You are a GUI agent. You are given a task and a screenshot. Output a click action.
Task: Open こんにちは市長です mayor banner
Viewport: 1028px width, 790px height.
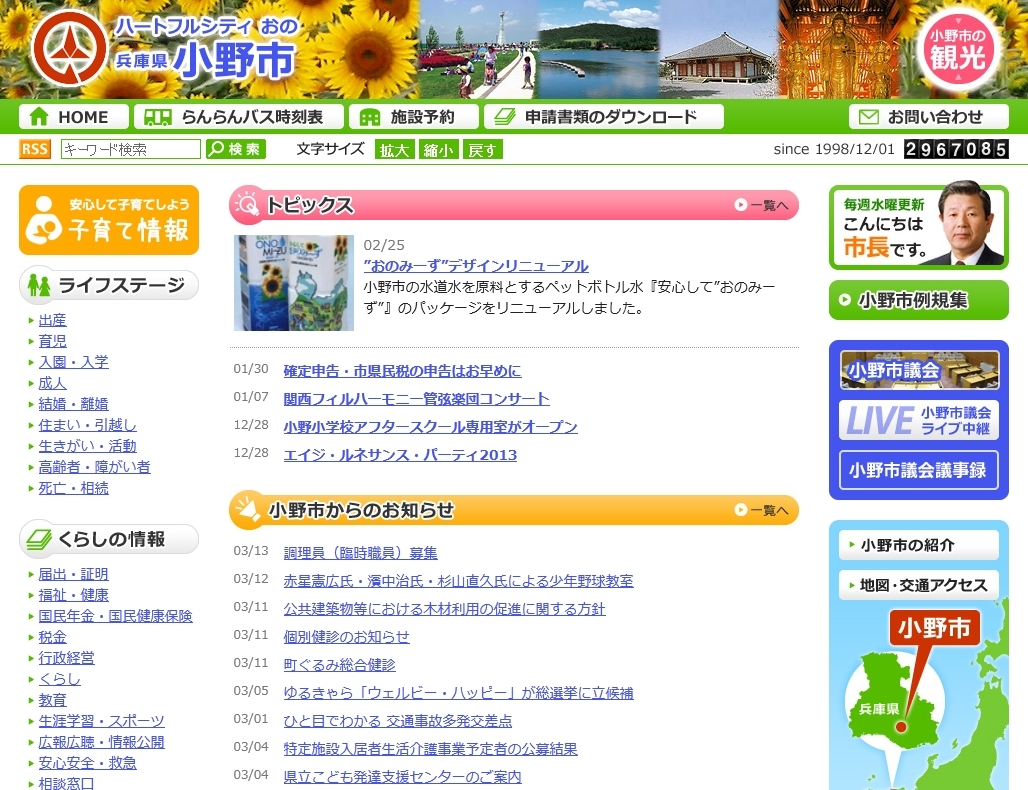[x=919, y=226]
